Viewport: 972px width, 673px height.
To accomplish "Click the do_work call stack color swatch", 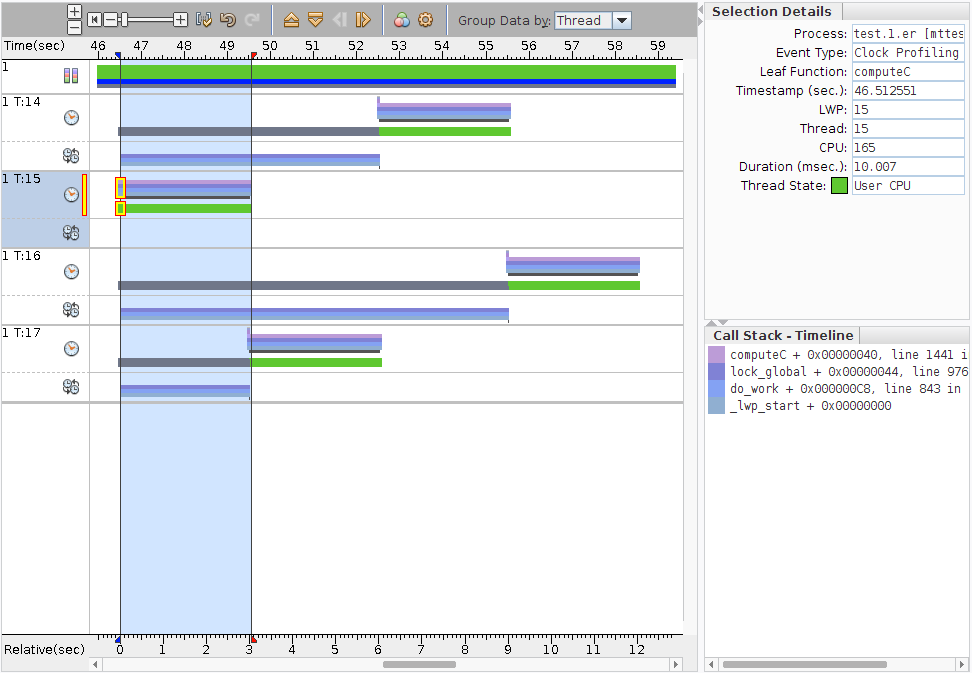I will [716, 389].
